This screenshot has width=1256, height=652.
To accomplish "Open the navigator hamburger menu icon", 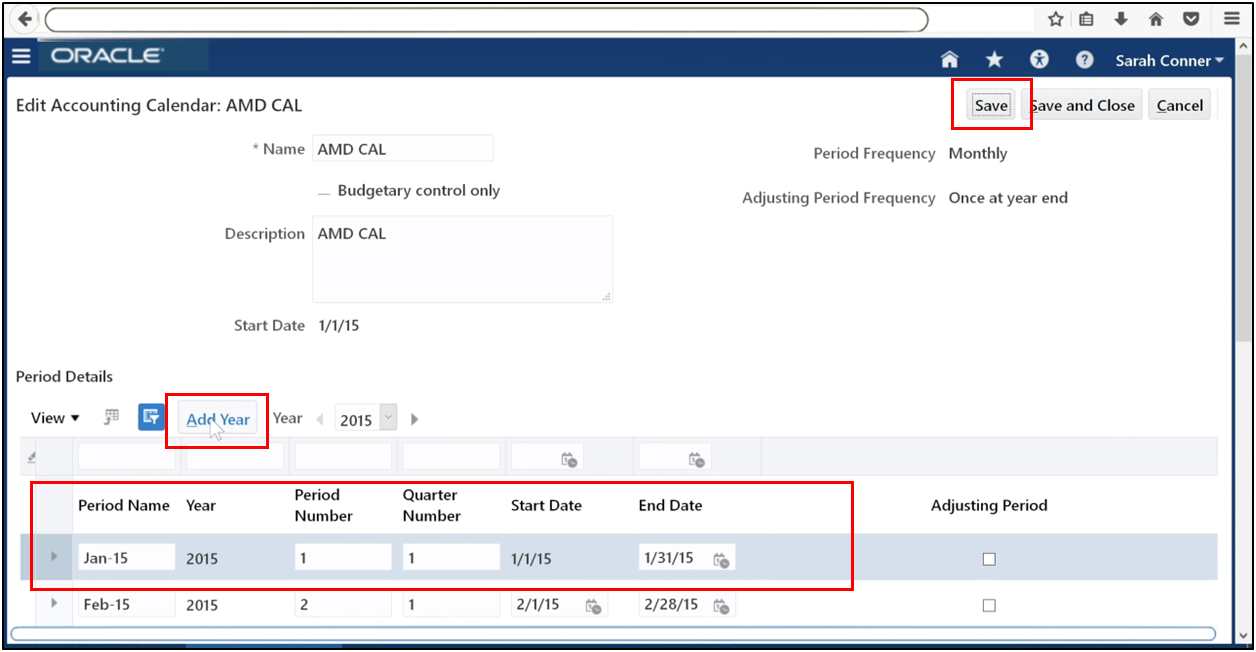I will 21,56.
